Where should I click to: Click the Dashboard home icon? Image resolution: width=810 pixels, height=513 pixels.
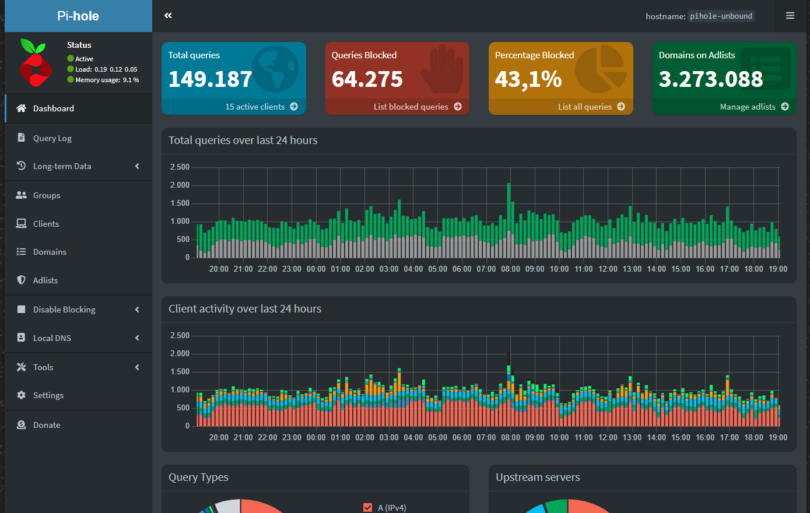(x=21, y=108)
